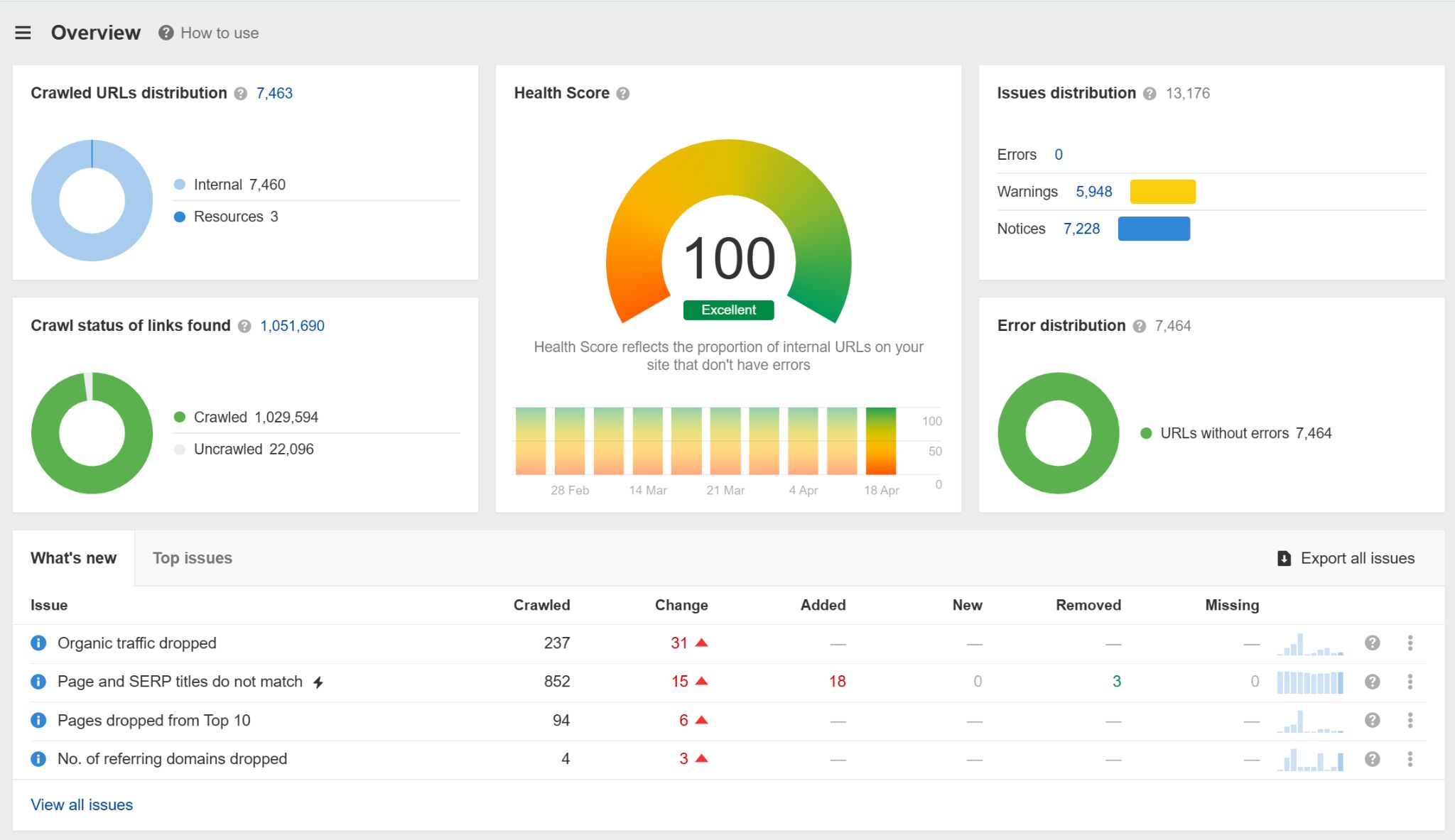Click the help icon beside Crawl status of links found
This screenshot has height=840, width=1455.
pyautogui.click(x=243, y=326)
